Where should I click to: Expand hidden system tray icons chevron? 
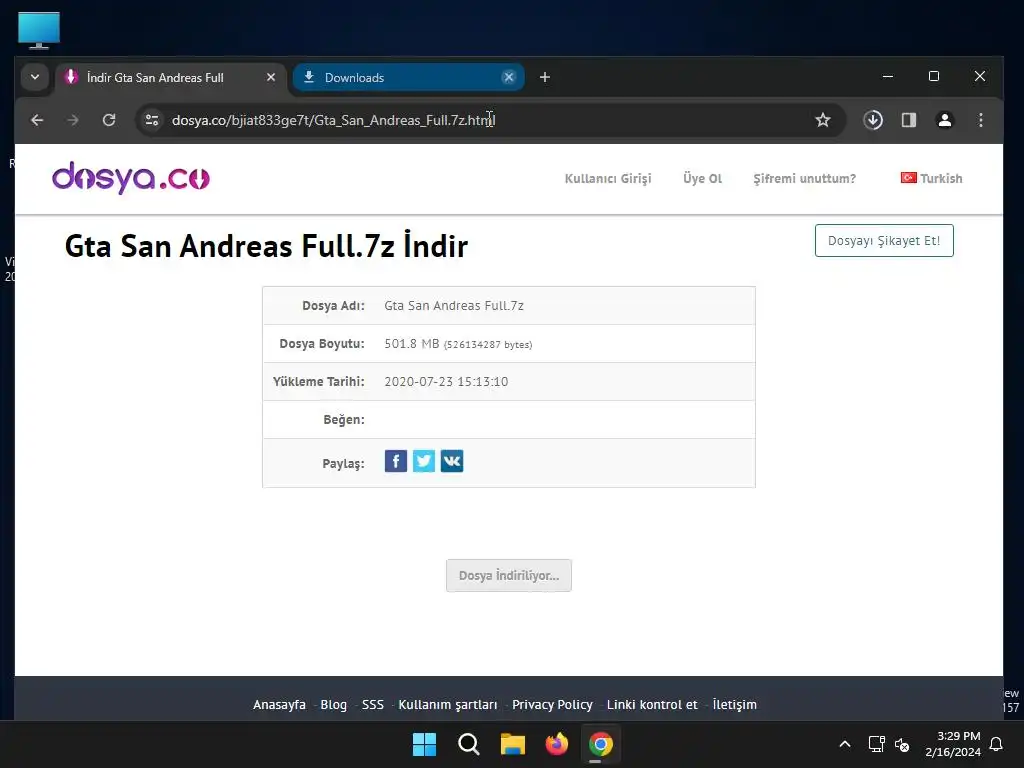tap(844, 744)
